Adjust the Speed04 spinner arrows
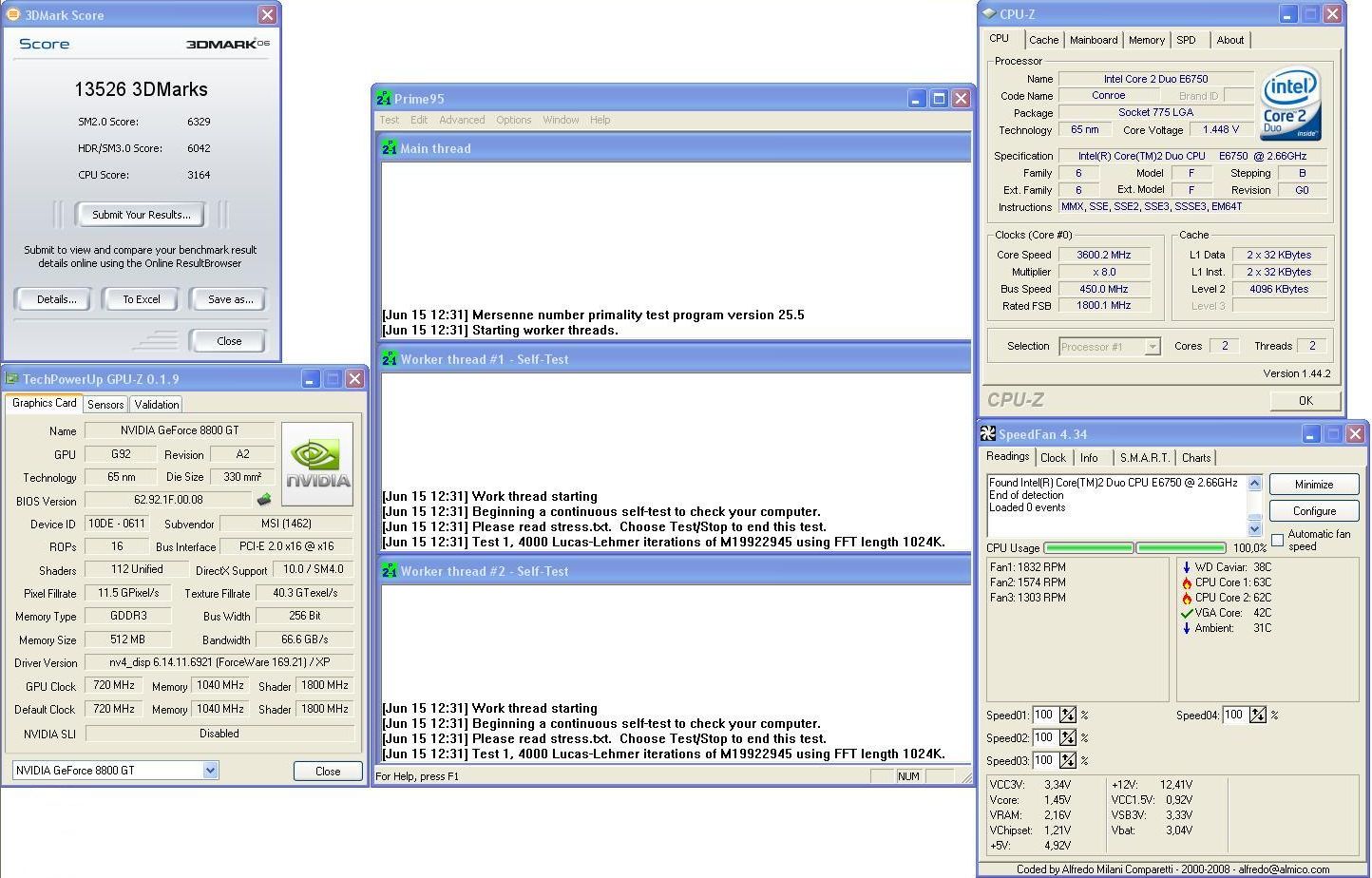 pyautogui.click(x=1258, y=715)
